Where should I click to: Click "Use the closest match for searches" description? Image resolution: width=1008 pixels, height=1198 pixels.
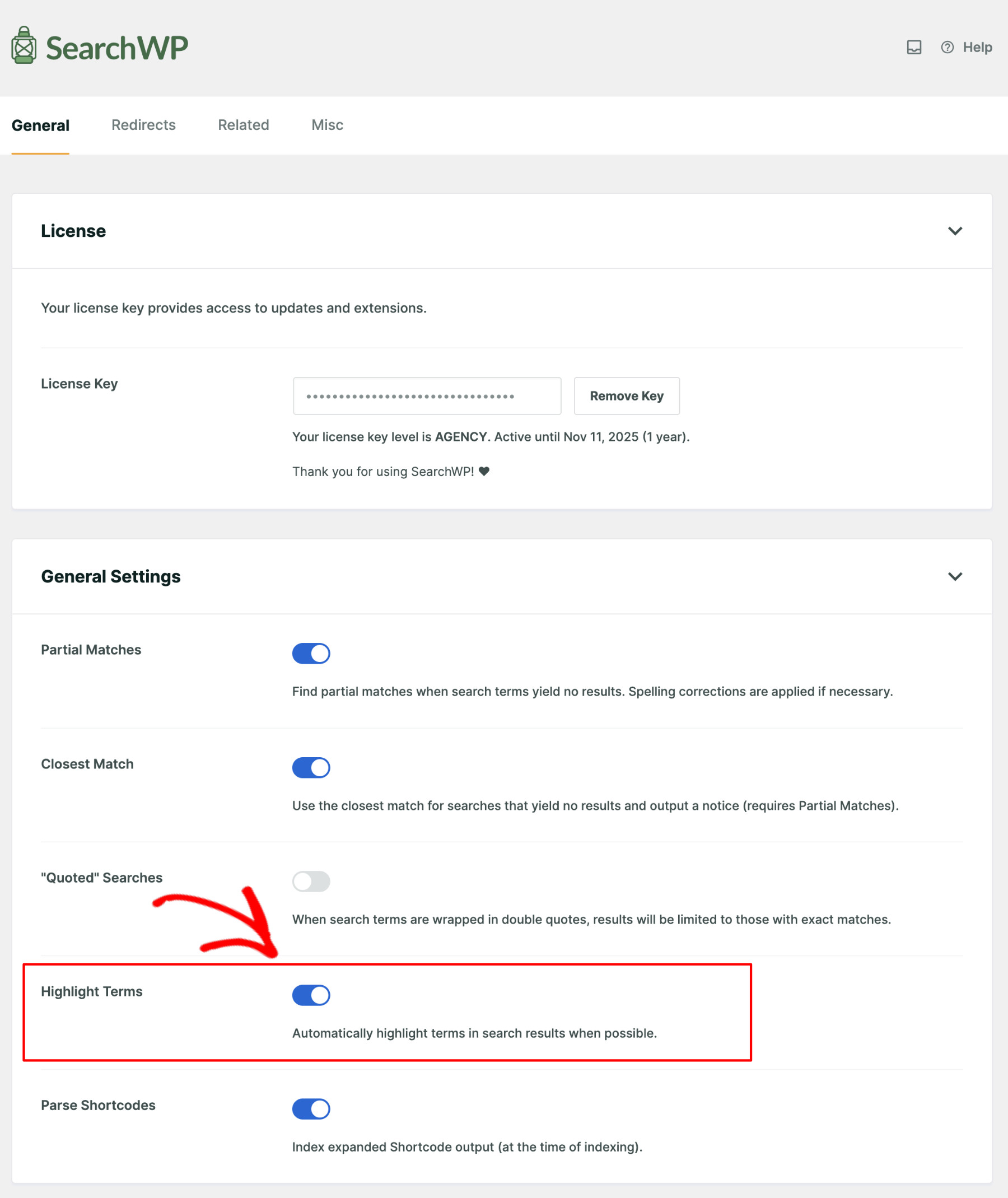pos(595,806)
